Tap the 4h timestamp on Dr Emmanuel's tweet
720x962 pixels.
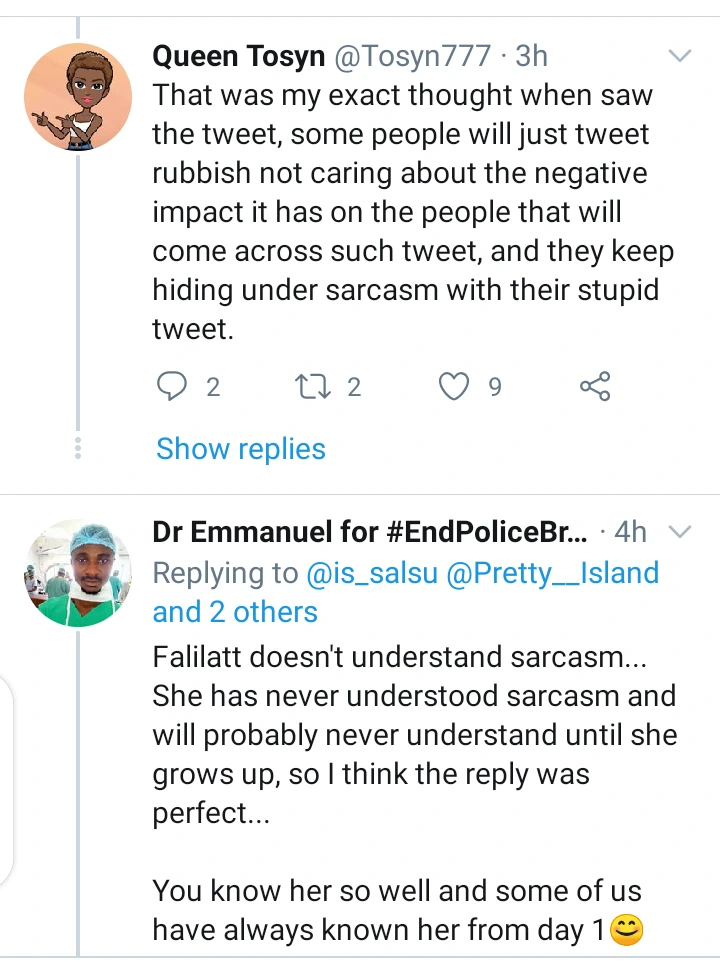[x=631, y=532]
